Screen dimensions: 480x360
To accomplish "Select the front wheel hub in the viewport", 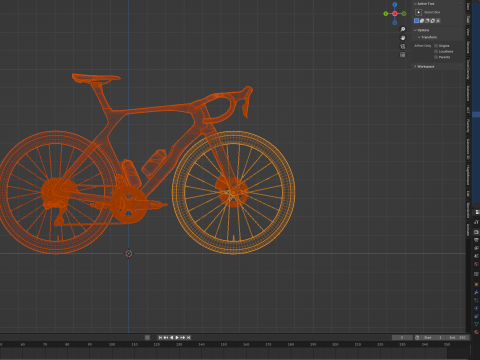I will pyautogui.click(x=233, y=192).
